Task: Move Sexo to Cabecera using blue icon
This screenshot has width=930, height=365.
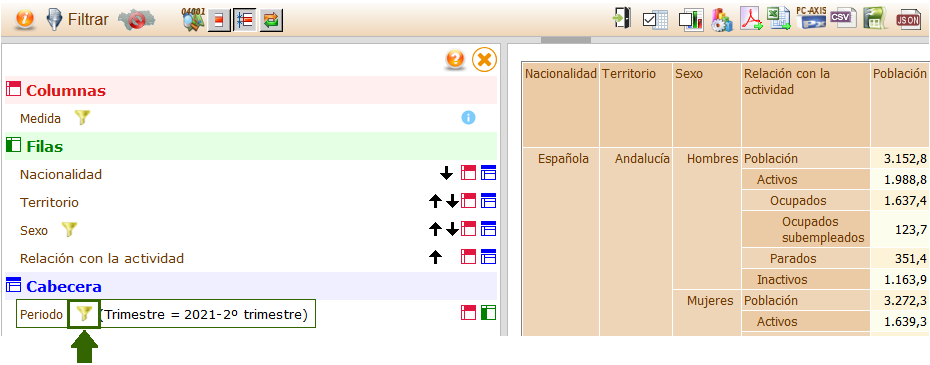Action: pos(488,229)
